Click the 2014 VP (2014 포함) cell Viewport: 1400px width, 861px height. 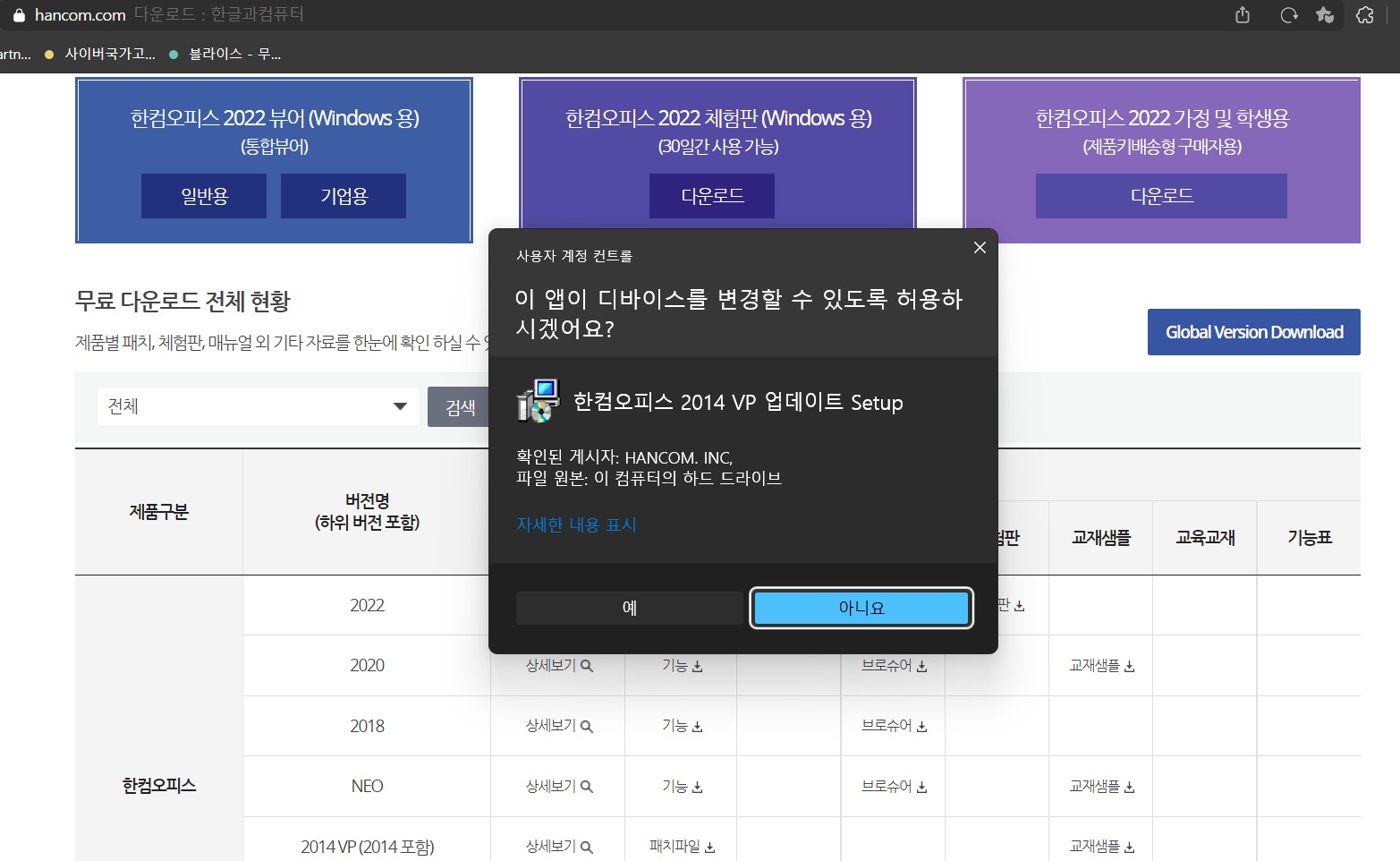point(367,847)
